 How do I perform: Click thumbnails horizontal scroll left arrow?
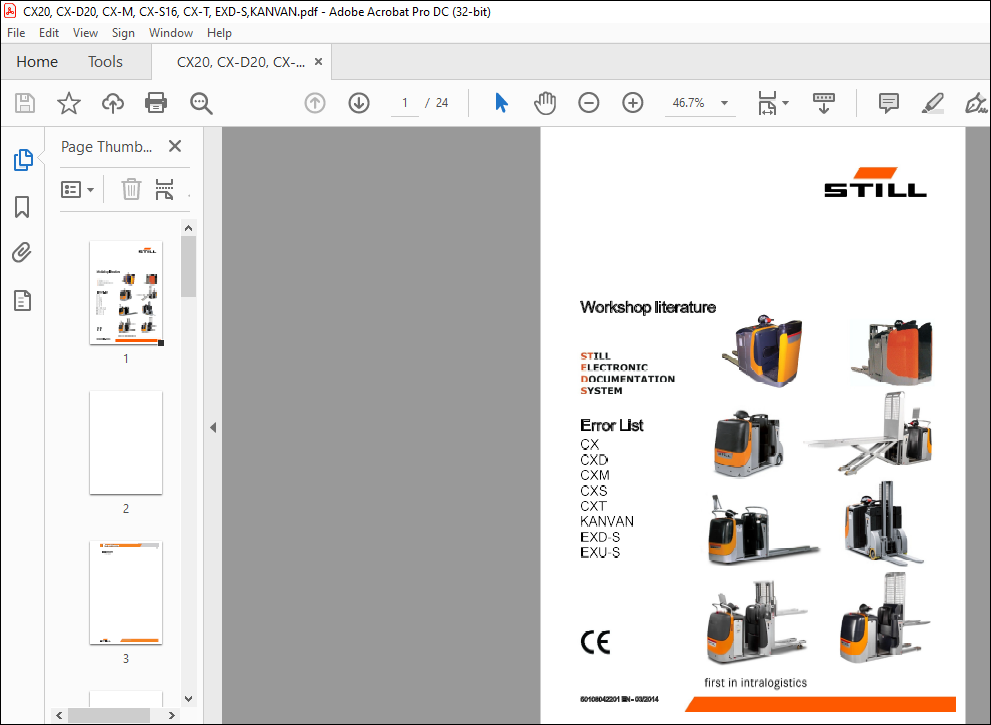tap(59, 716)
